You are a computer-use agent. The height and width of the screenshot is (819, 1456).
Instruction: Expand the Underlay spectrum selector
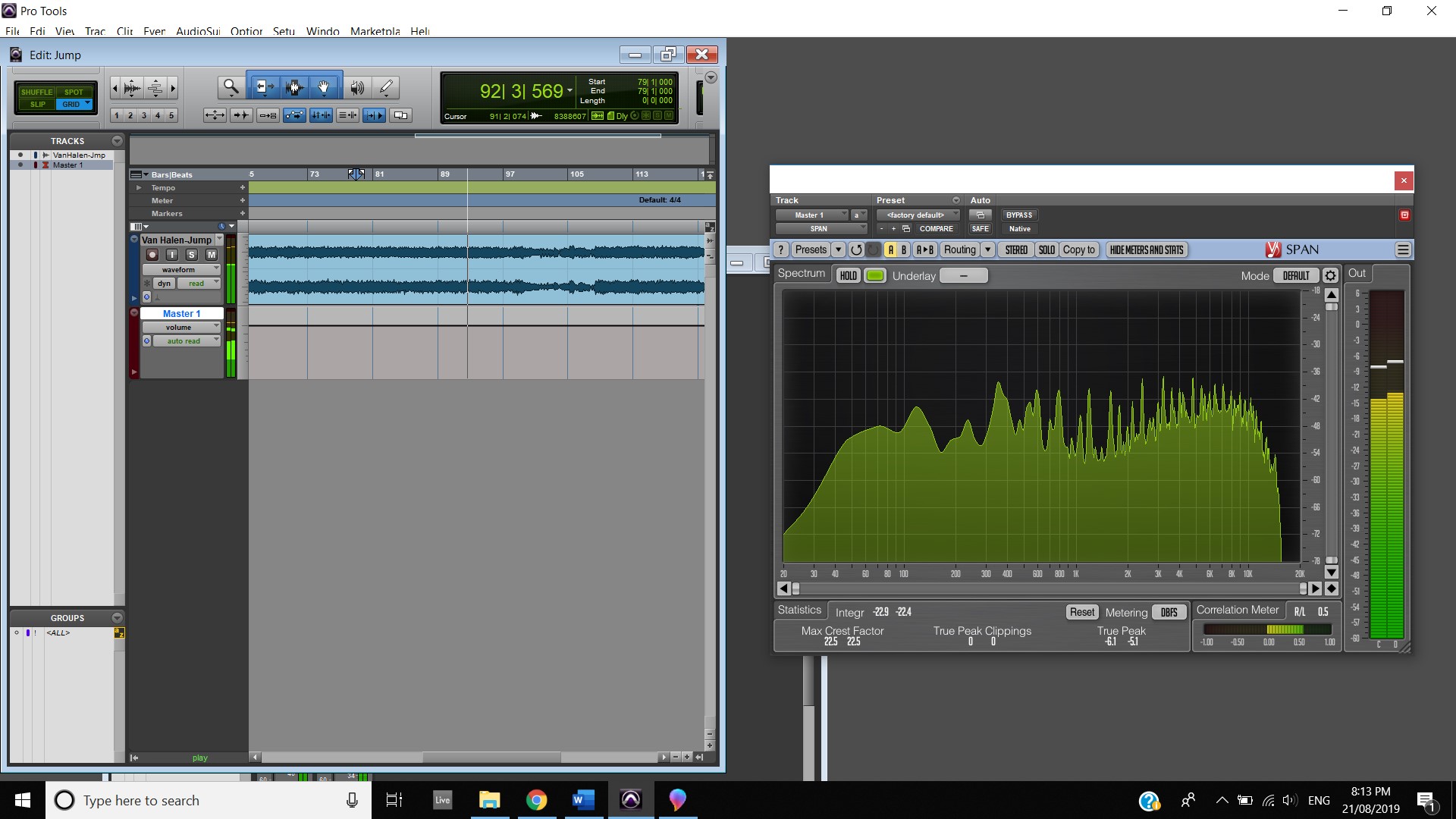(x=963, y=275)
